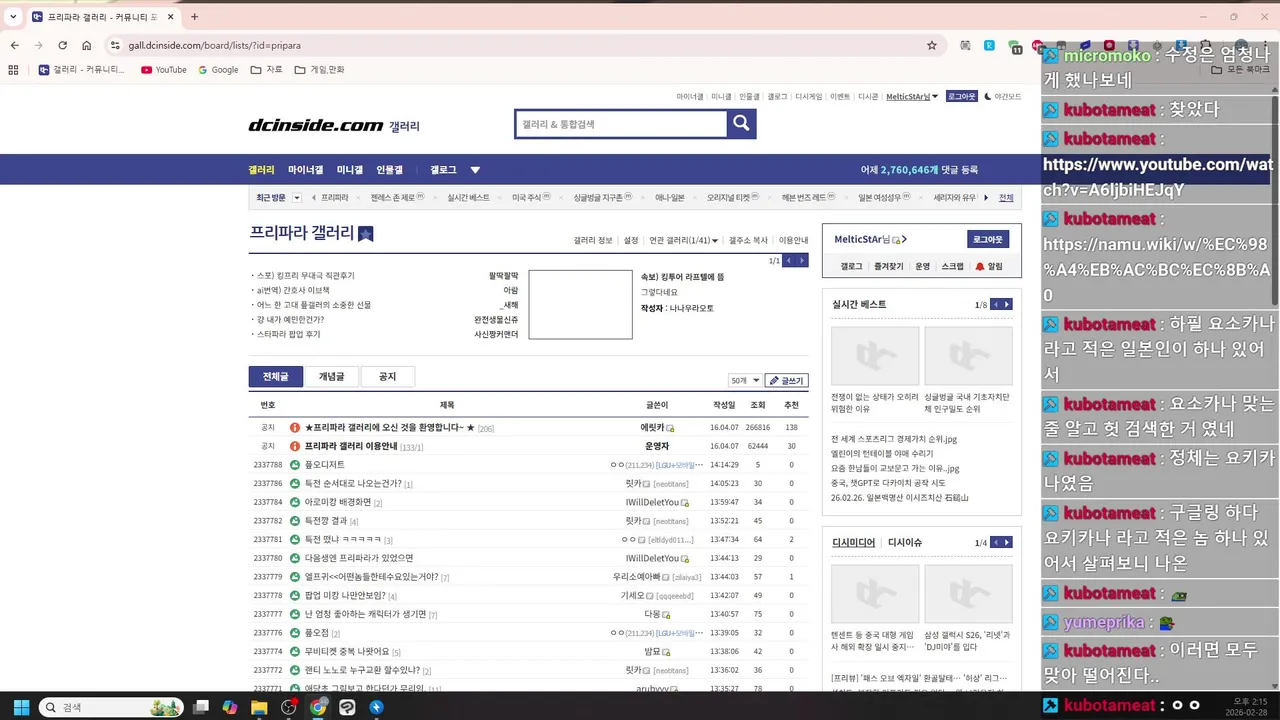Open the Google bookmark
Viewport: 1280px width, 720px height.
click(x=218, y=70)
